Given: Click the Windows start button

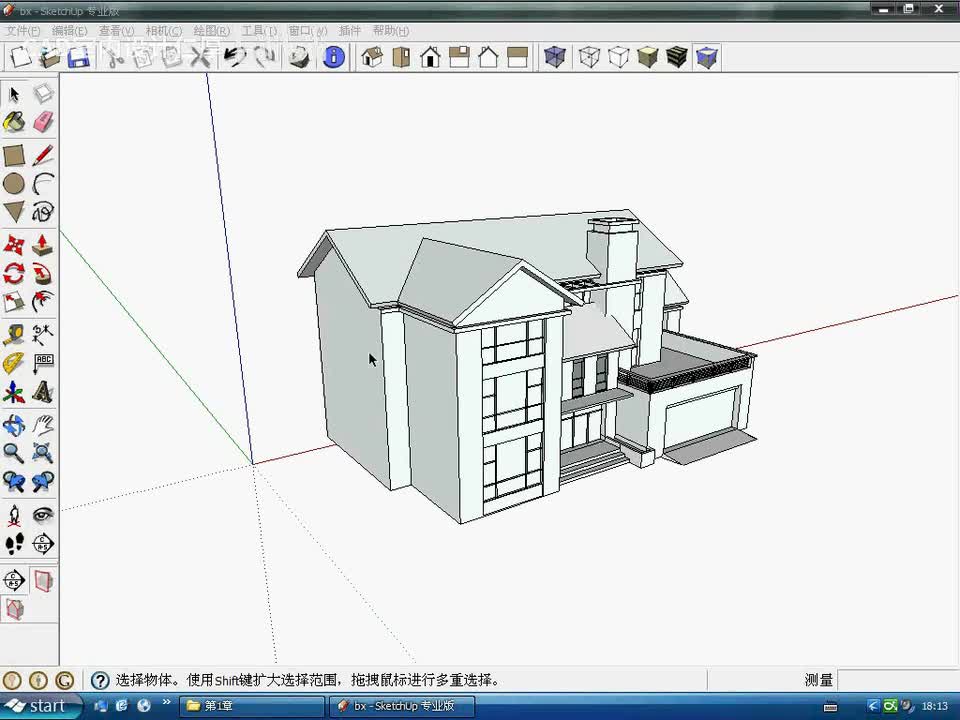Looking at the screenshot, I should pyautogui.click(x=38, y=706).
